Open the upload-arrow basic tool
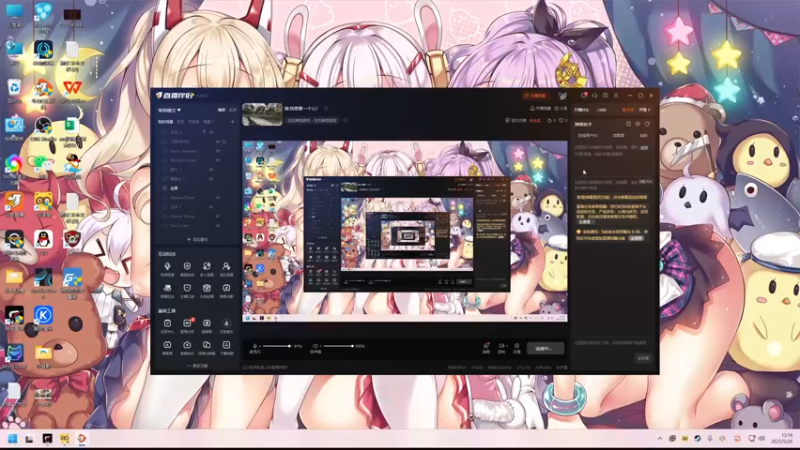The height and width of the screenshot is (450, 800). pyautogui.click(x=226, y=326)
